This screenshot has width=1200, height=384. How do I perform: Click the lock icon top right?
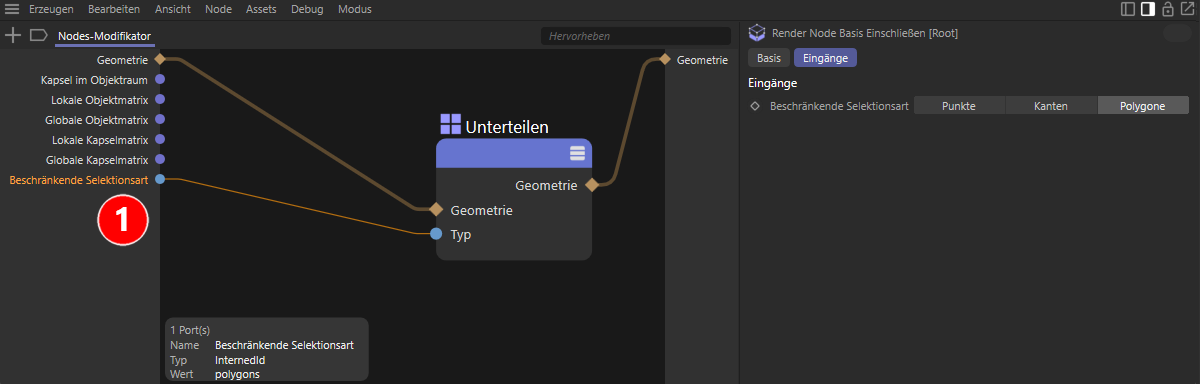click(x=1167, y=9)
